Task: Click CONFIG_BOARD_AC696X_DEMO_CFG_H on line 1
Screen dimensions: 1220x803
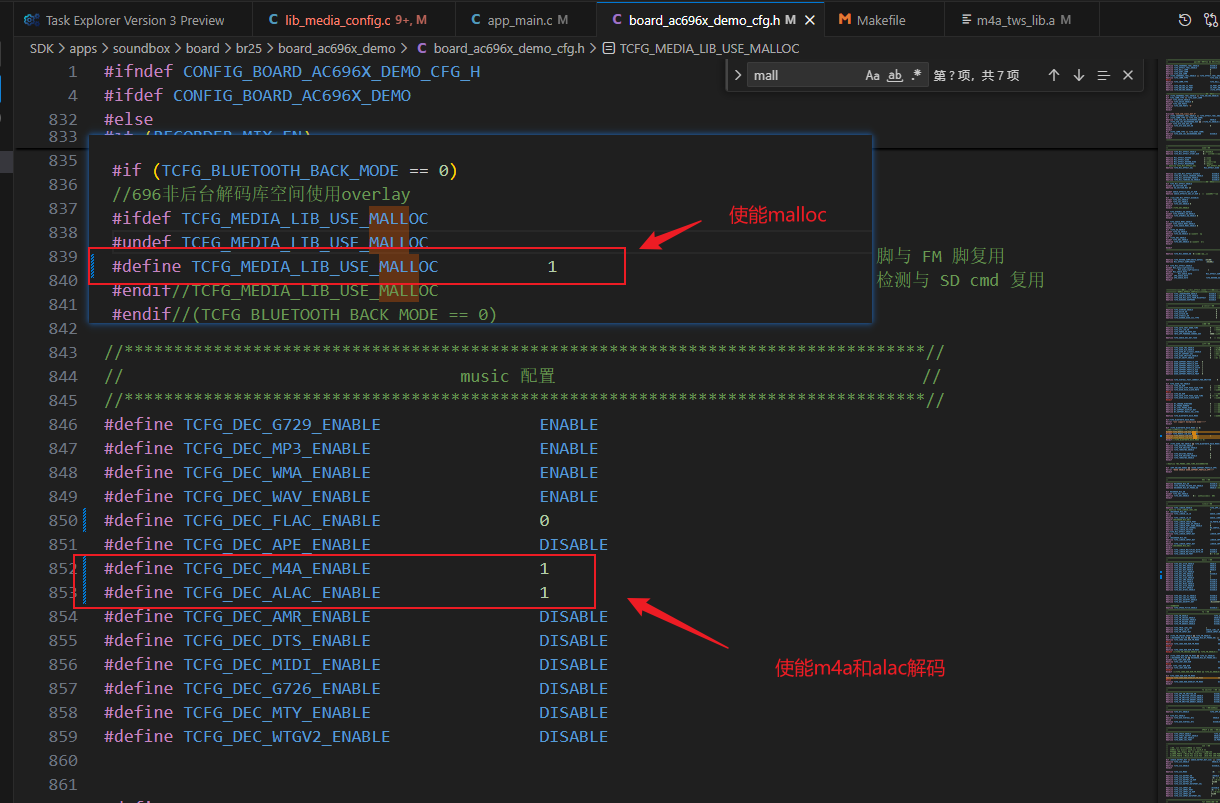Action: point(332,72)
